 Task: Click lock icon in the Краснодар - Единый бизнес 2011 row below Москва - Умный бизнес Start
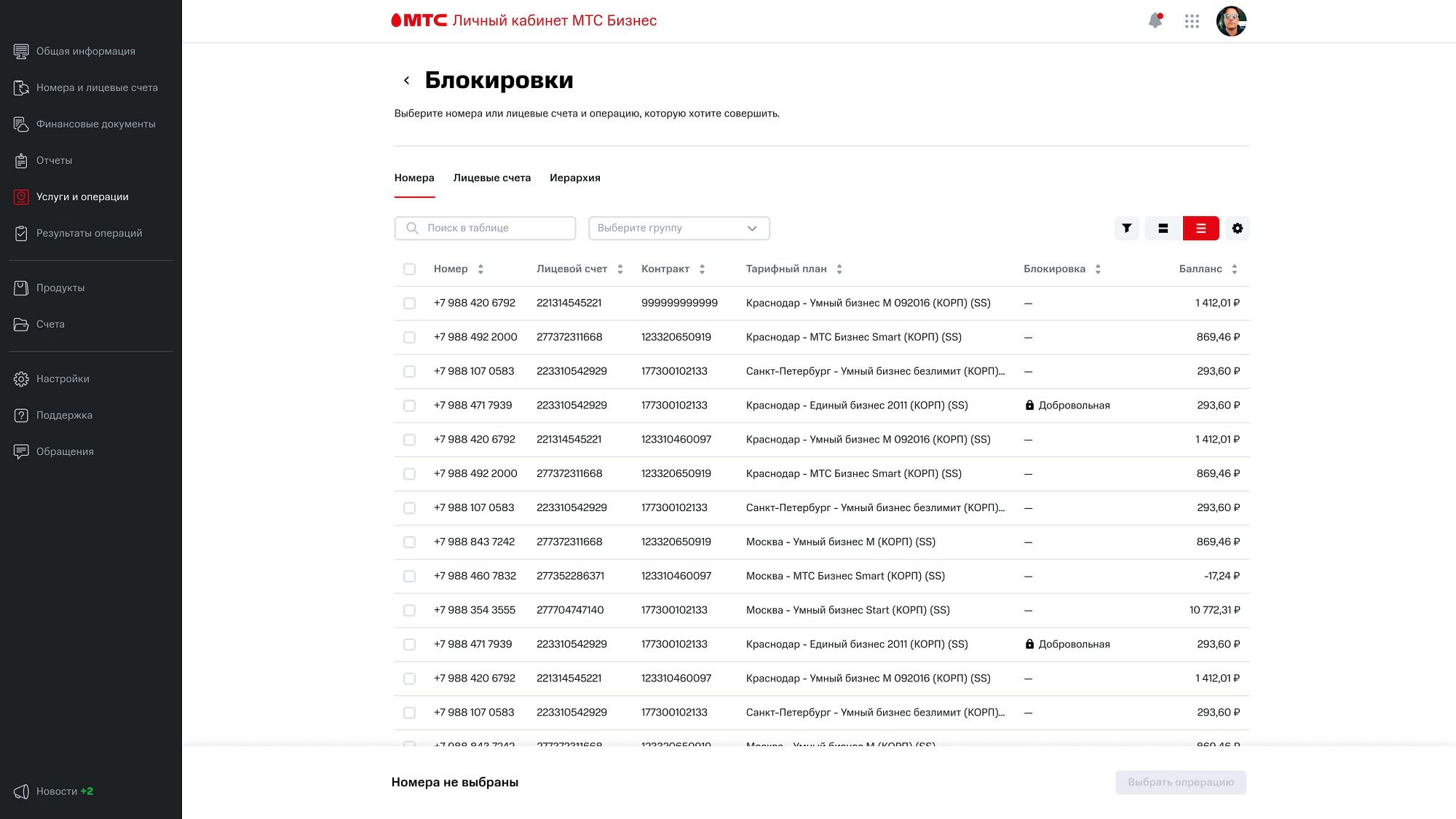1029,644
